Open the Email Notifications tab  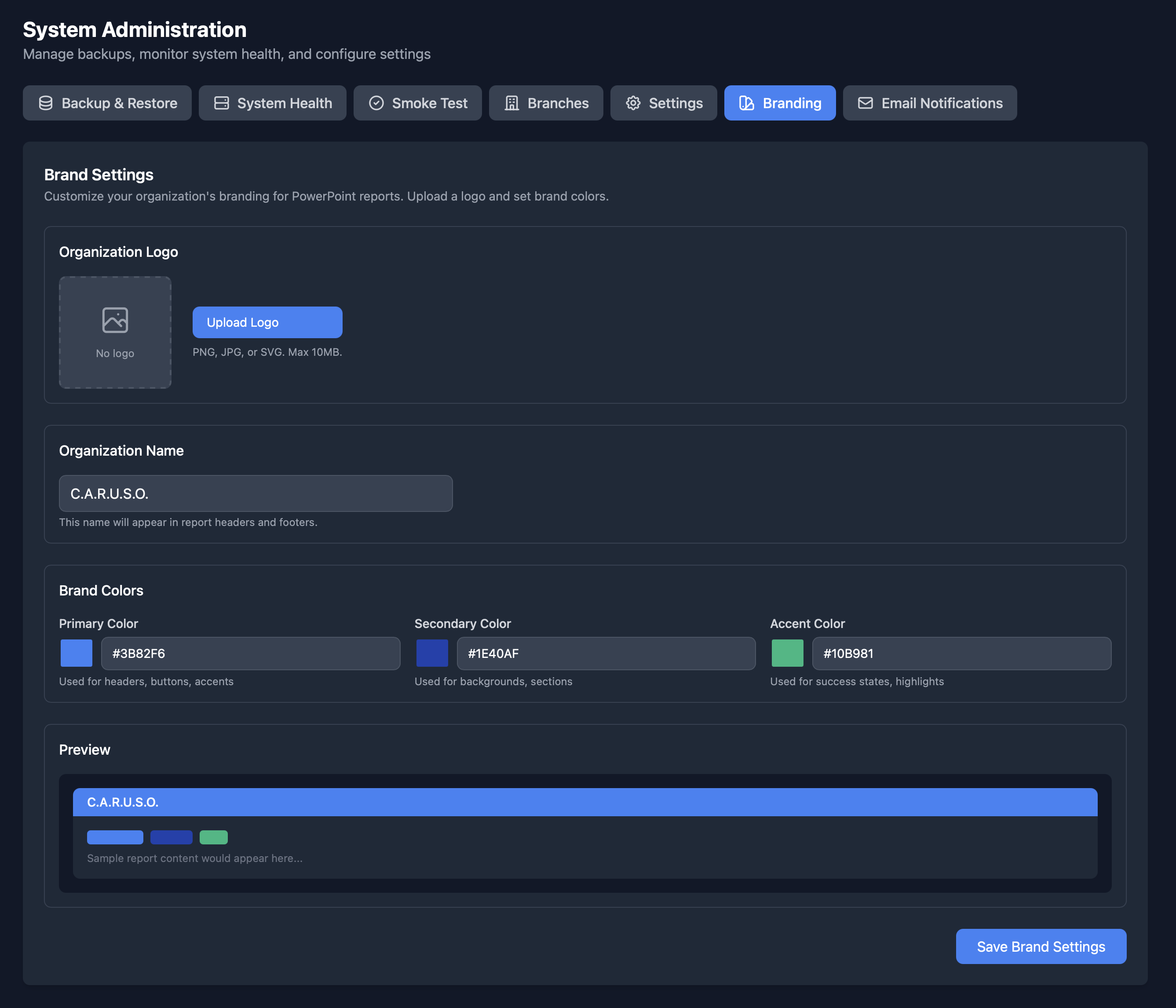[x=930, y=103]
